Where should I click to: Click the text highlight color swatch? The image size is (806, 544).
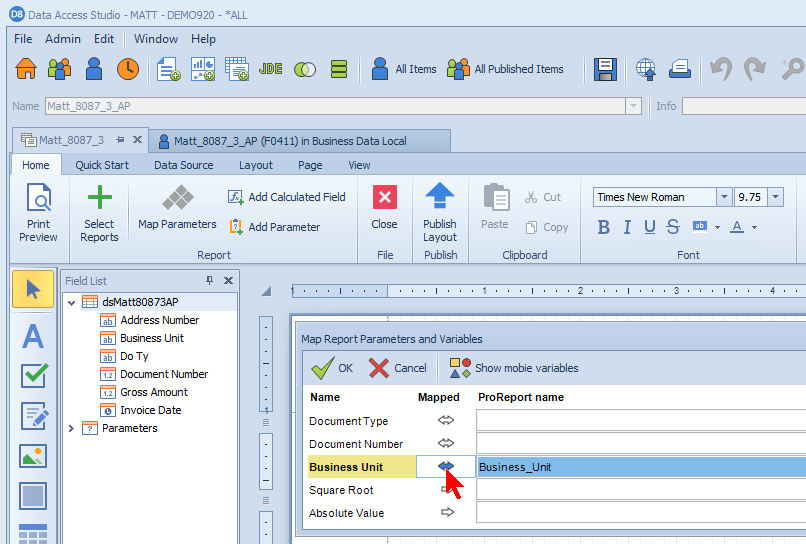tap(700, 227)
